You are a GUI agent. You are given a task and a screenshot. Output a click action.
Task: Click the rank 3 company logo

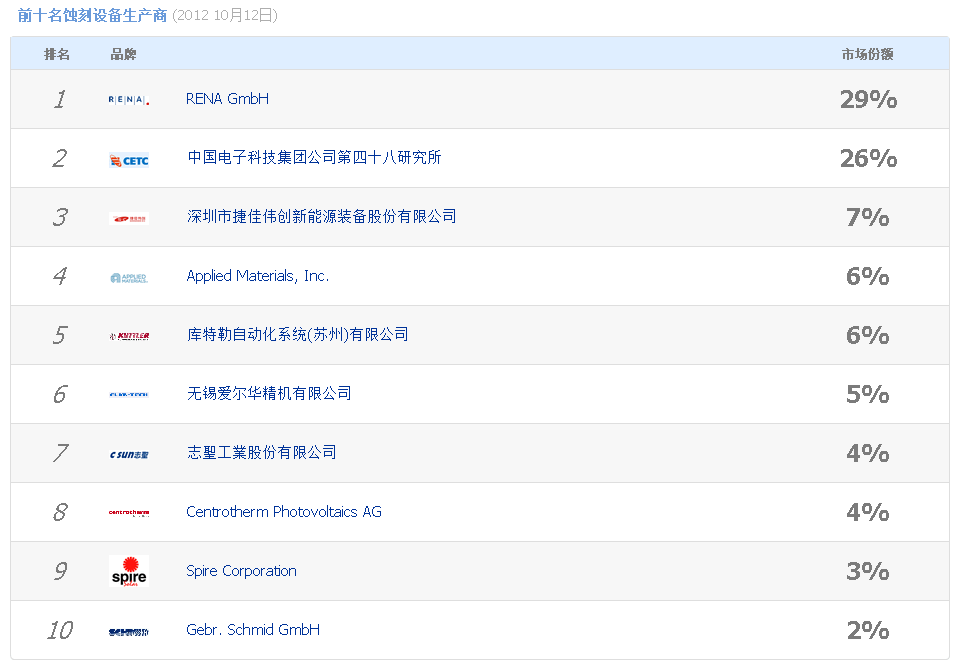coord(128,218)
